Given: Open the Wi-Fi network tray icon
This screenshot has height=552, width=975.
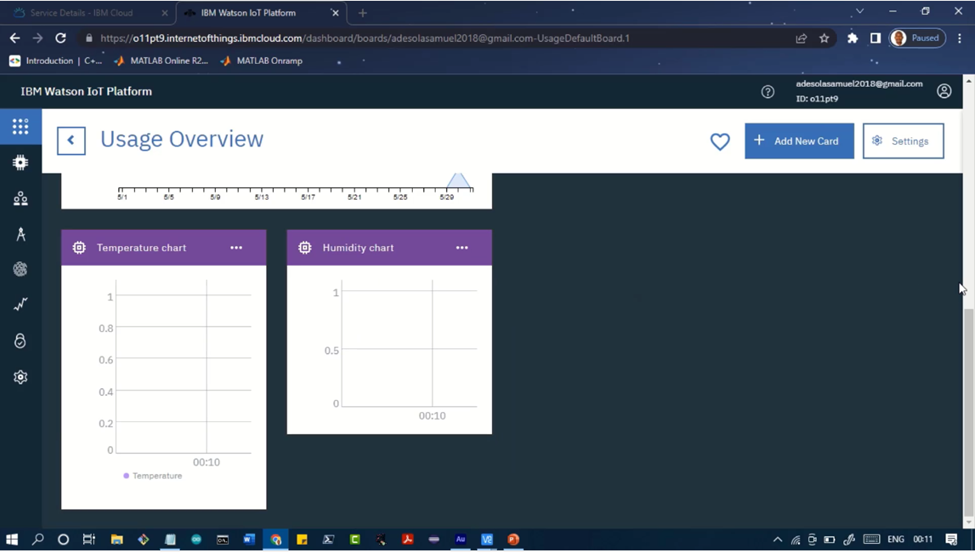Looking at the screenshot, I should coord(795,540).
